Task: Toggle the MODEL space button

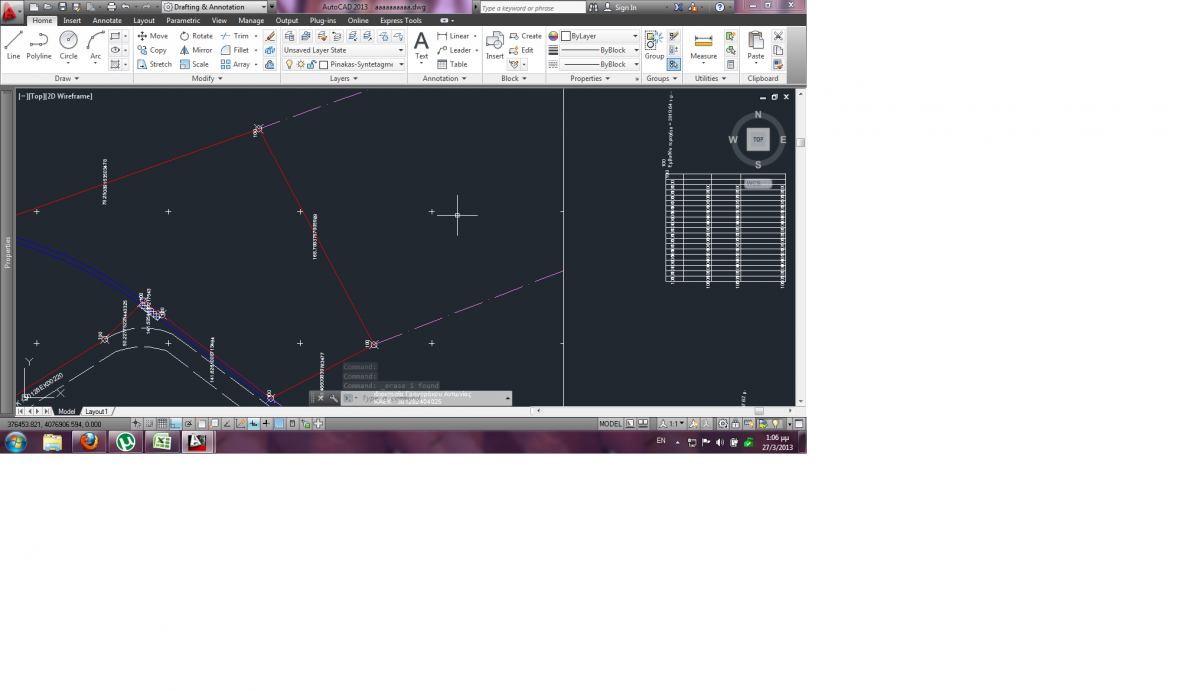Action: 610,424
